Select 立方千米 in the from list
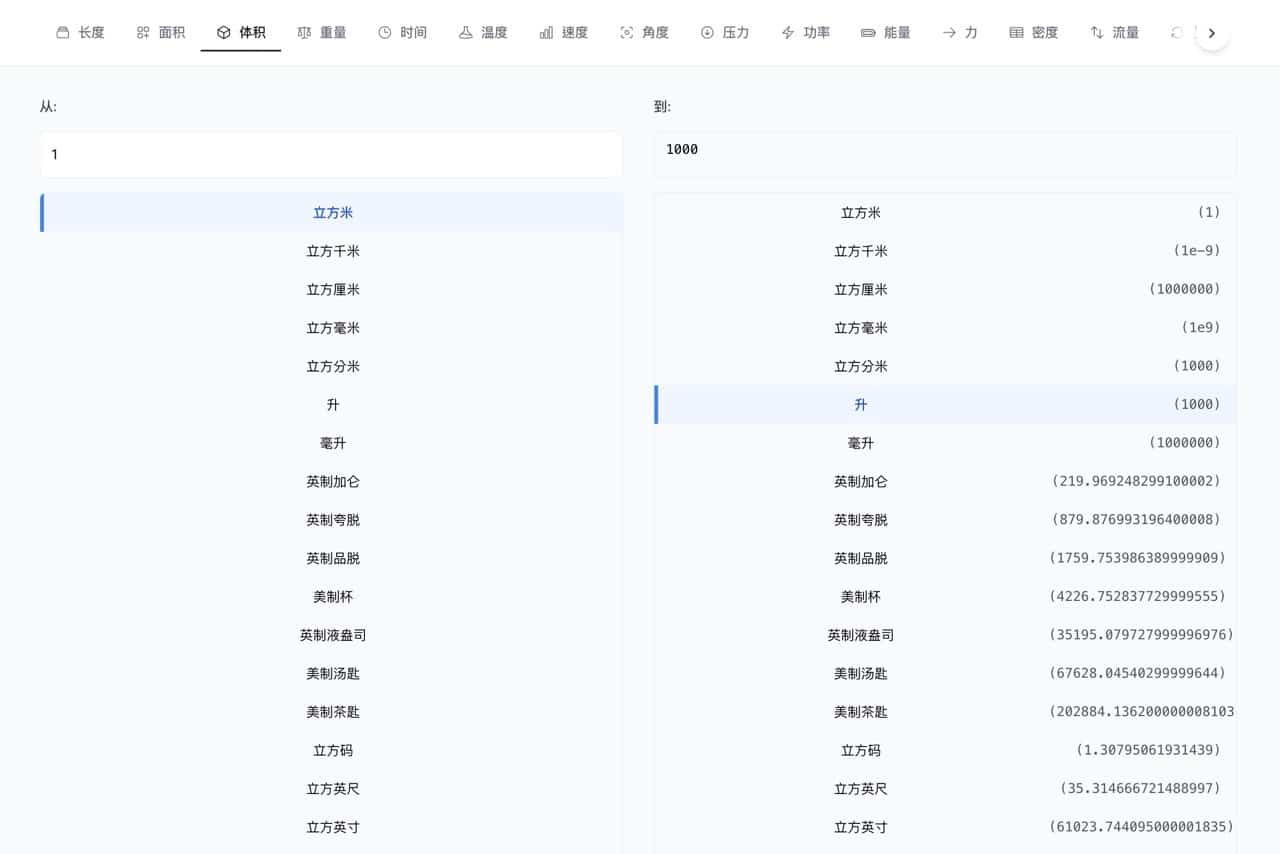1280x854 pixels. click(331, 251)
